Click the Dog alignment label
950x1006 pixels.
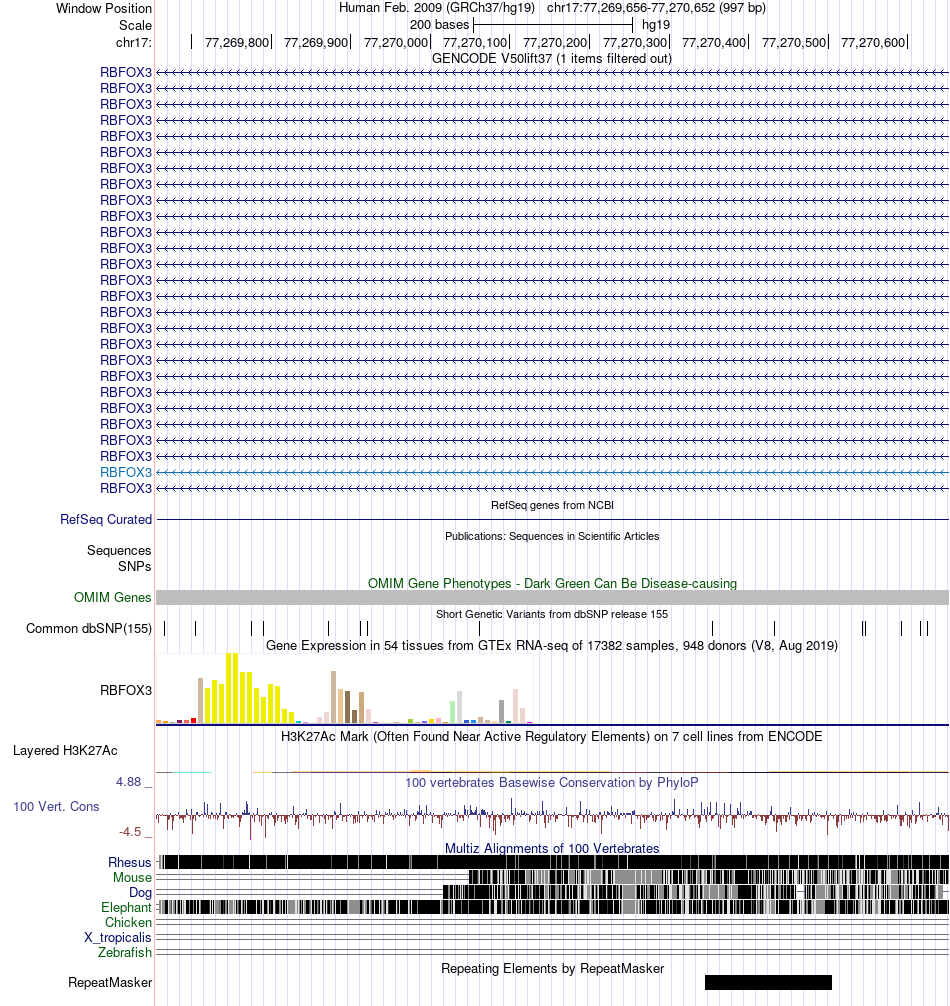point(140,892)
